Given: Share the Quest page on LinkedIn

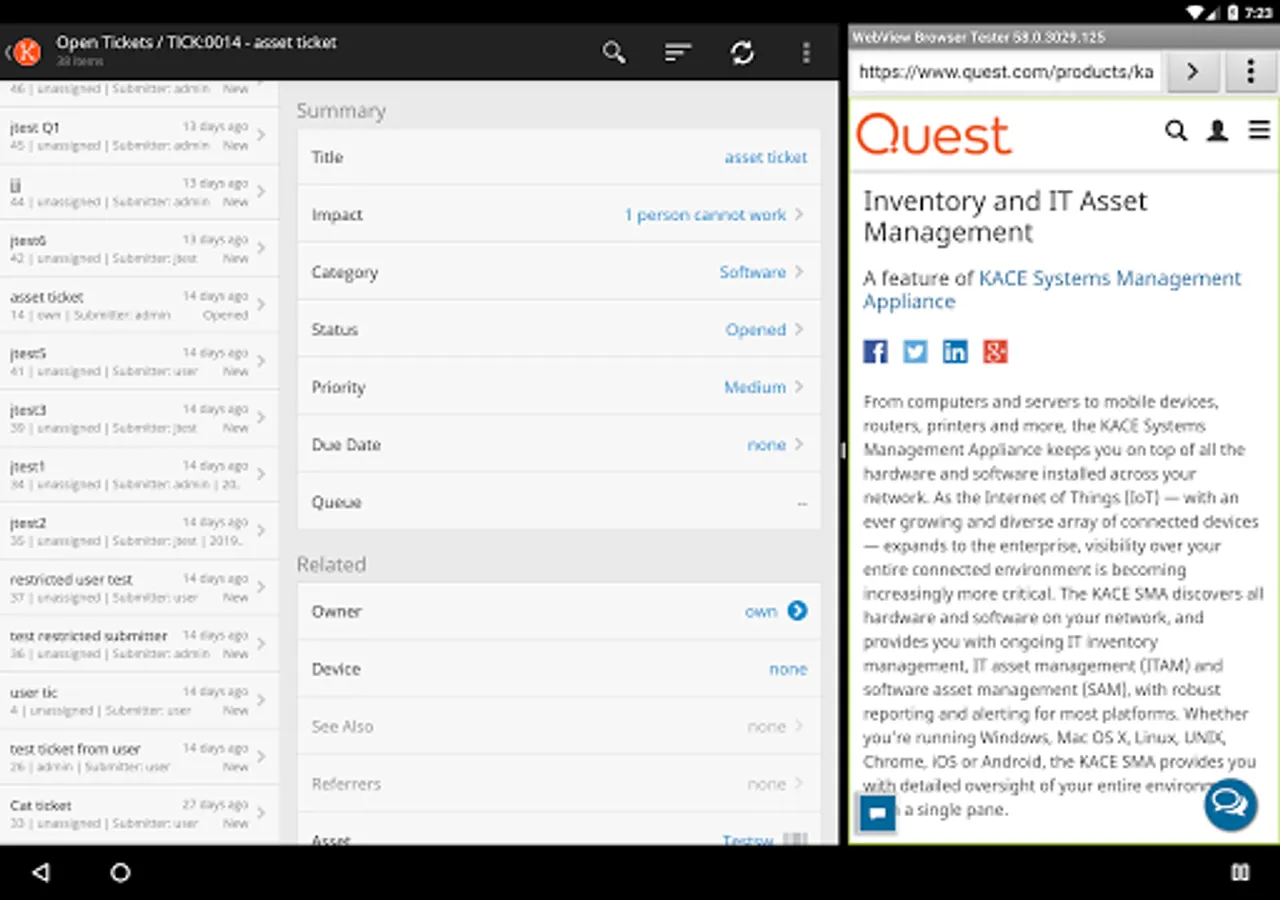Looking at the screenshot, I should click(955, 351).
